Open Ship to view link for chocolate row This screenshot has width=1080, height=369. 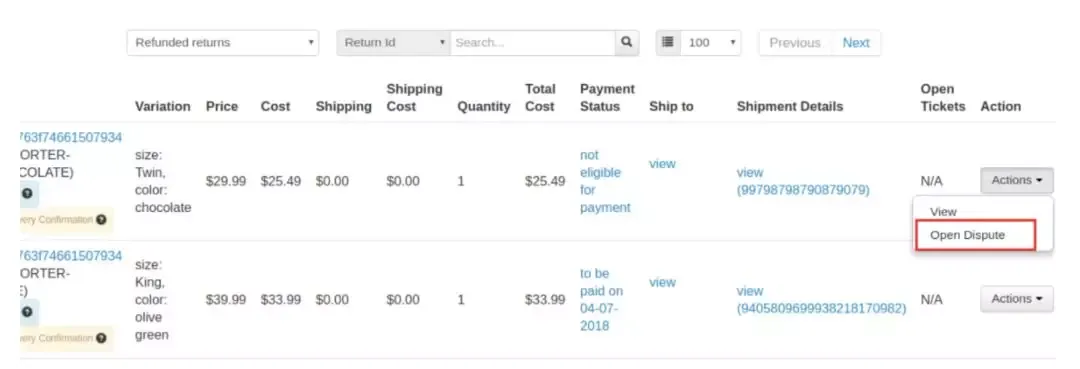[662, 164]
